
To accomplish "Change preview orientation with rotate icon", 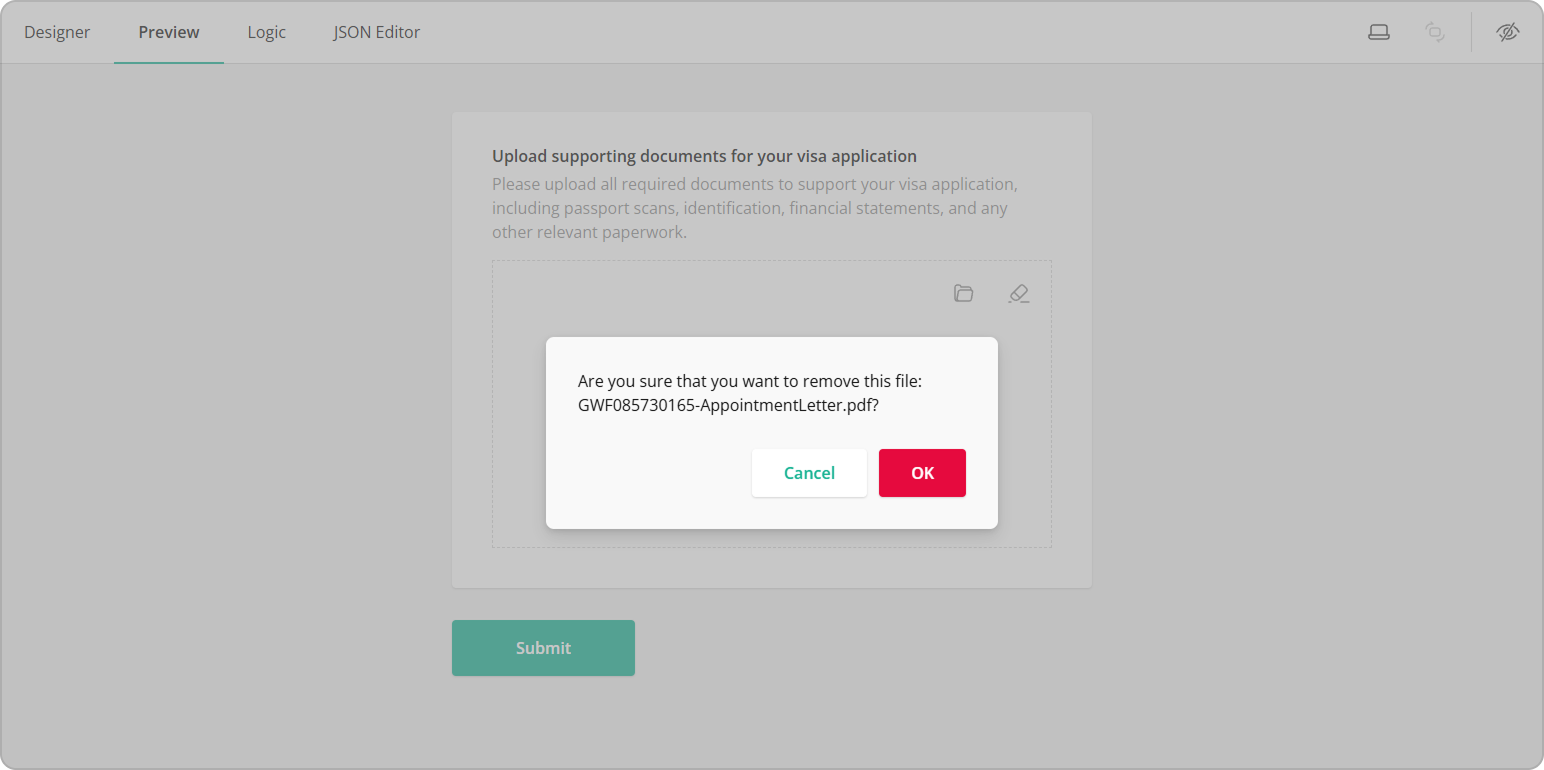I will tap(1435, 31).
